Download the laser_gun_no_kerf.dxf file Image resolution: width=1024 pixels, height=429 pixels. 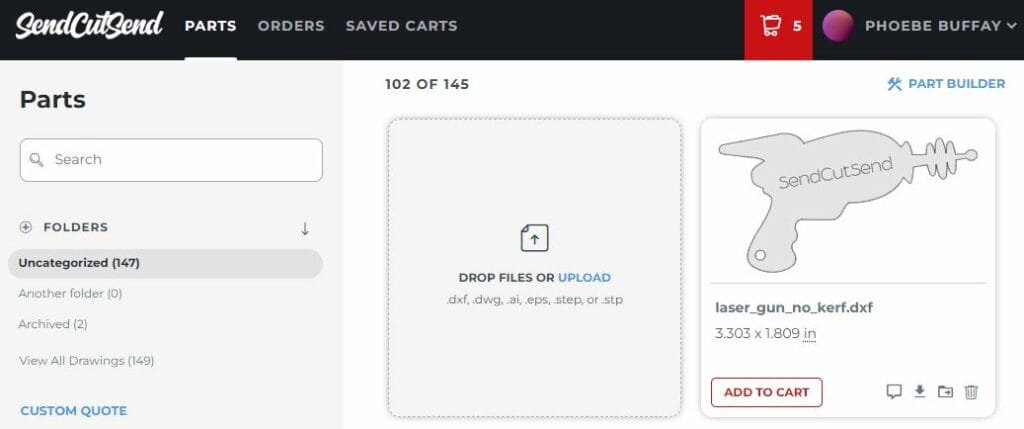pos(920,392)
